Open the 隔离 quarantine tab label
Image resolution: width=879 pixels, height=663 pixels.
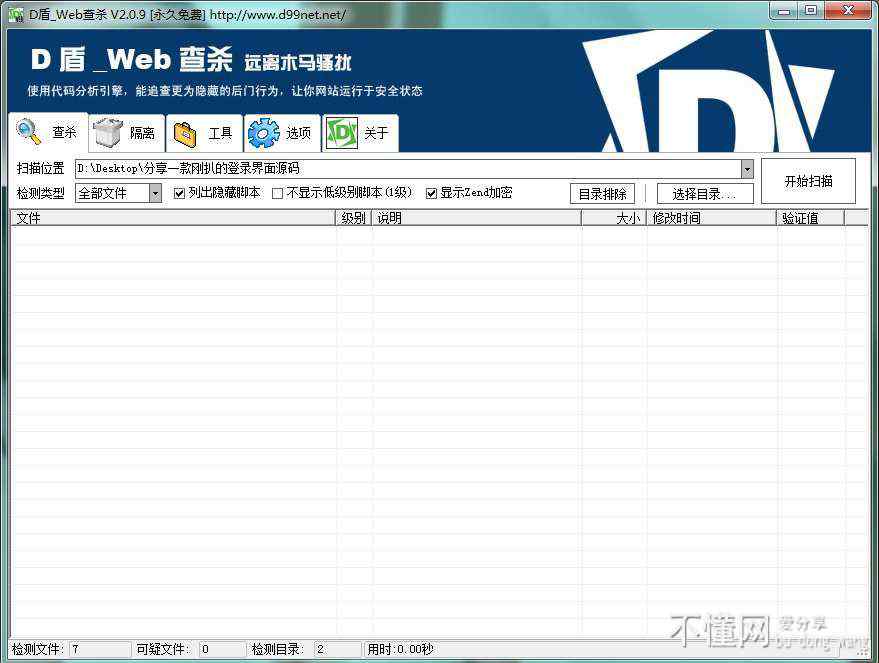point(142,133)
